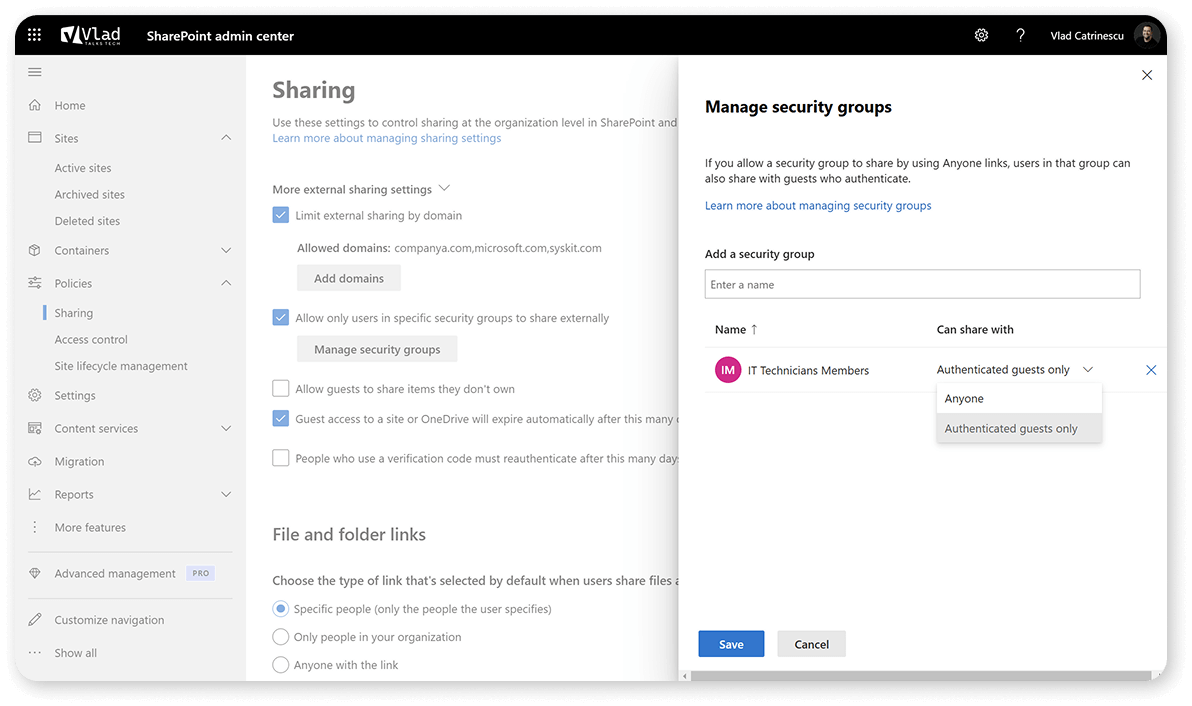The height and width of the screenshot is (706, 1192).
Task: Open Deleted sites page
Action: pyautogui.click(x=87, y=221)
